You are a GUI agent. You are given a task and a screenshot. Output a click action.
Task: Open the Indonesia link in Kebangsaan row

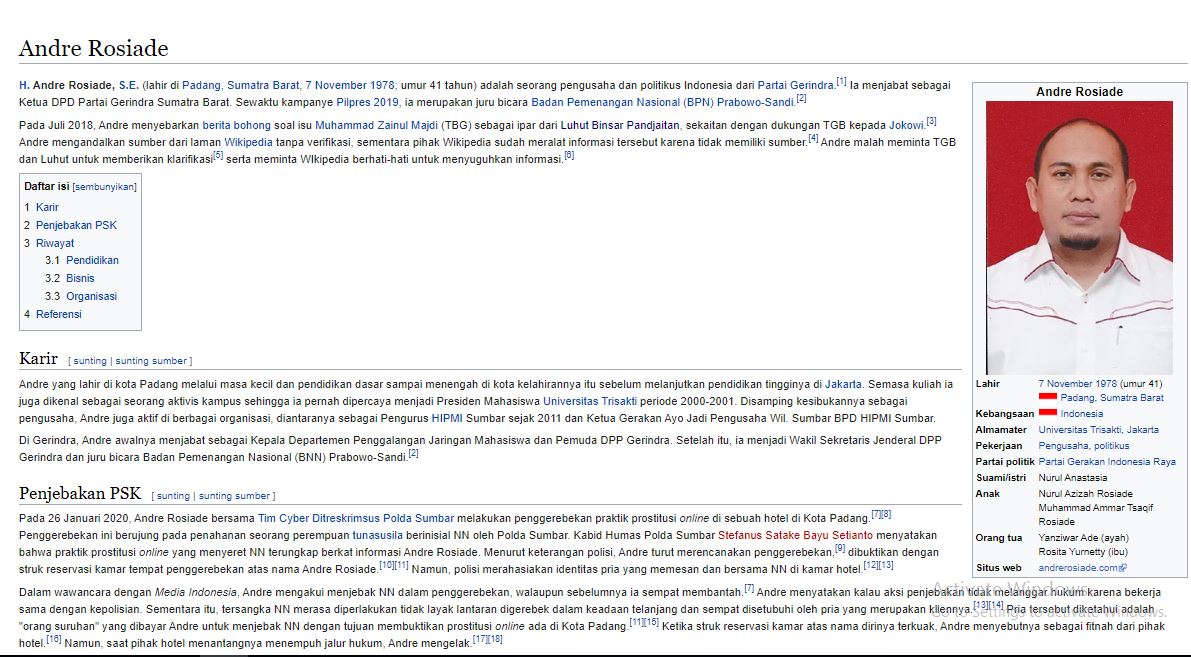tap(1082, 414)
